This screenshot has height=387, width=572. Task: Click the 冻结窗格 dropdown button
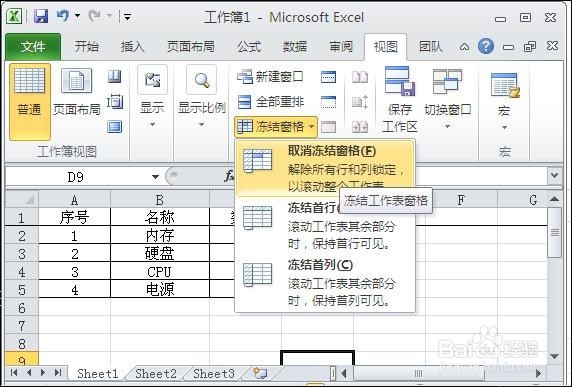coord(276,127)
